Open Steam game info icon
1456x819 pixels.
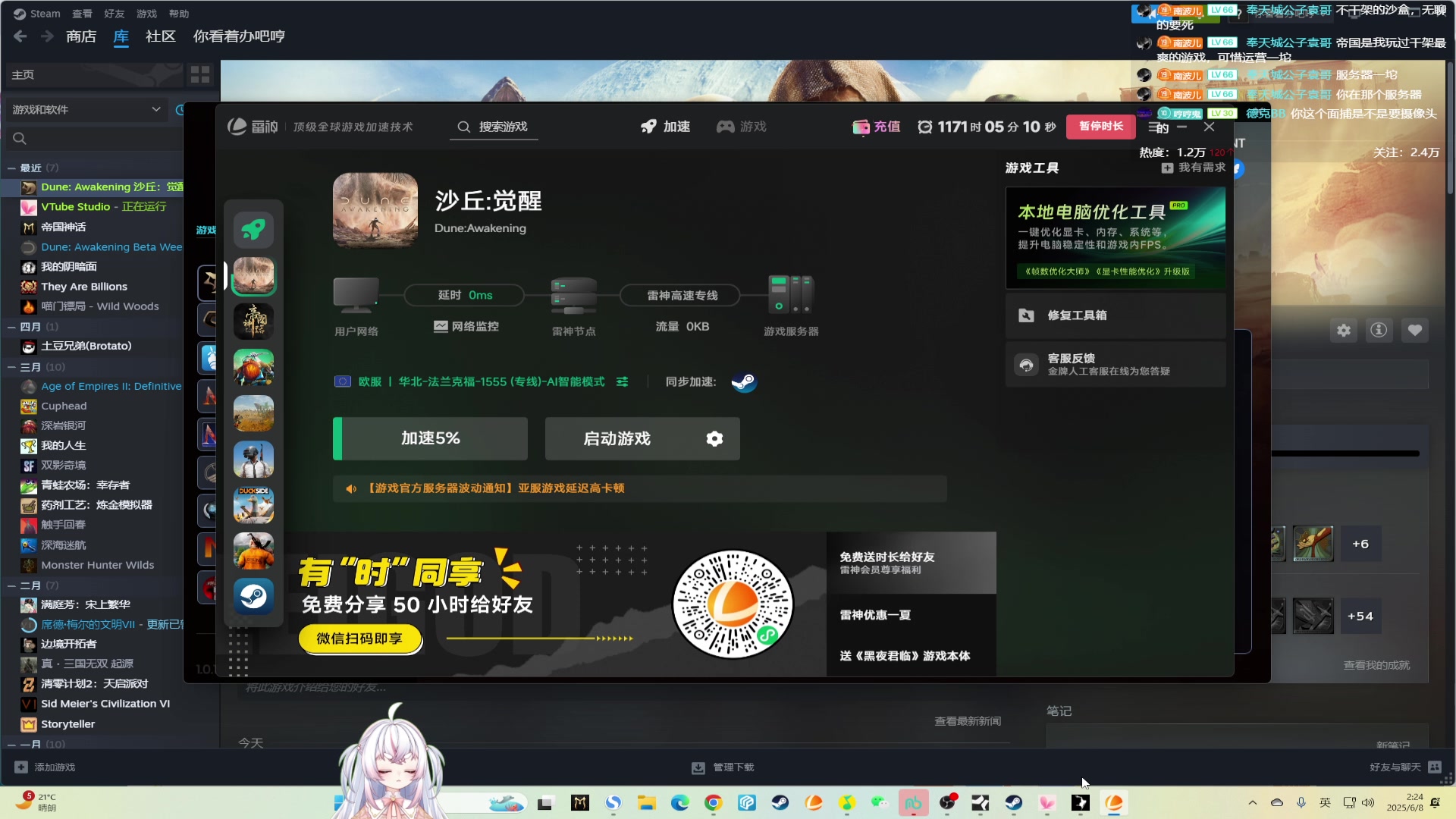click(1379, 330)
